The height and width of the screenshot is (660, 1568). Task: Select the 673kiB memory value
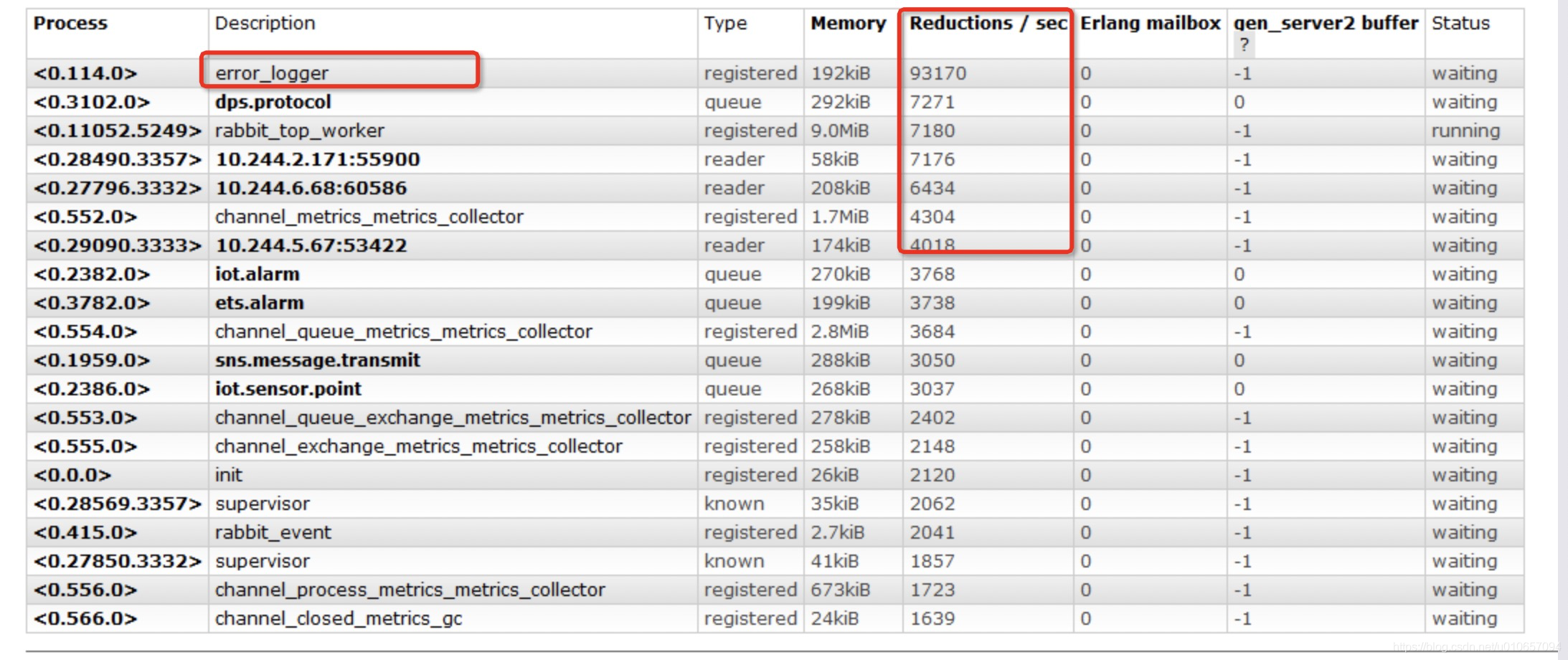[x=841, y=590]
